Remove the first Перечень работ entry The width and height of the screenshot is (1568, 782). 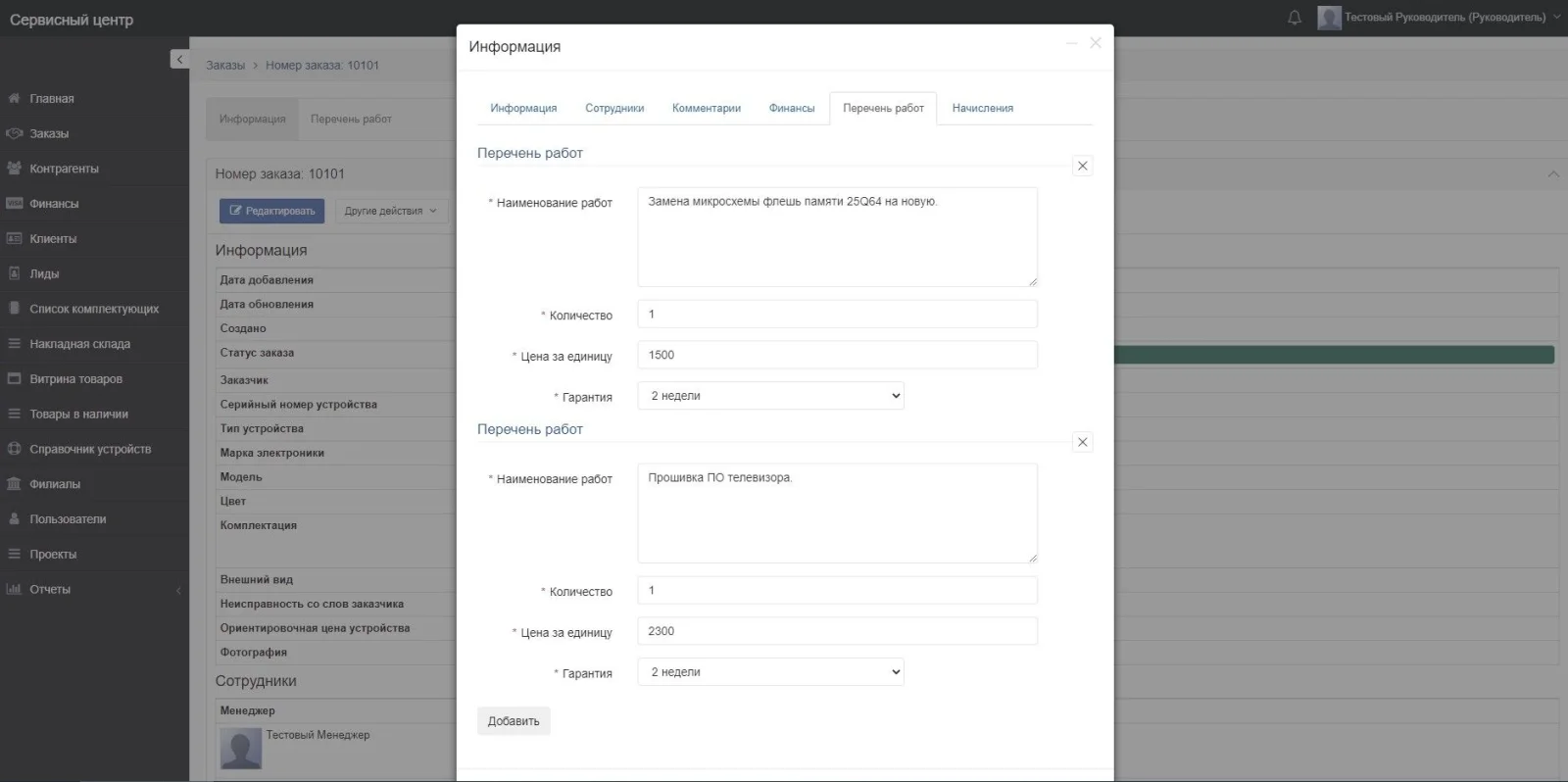pyautogui.click(x=1082, y=166)
